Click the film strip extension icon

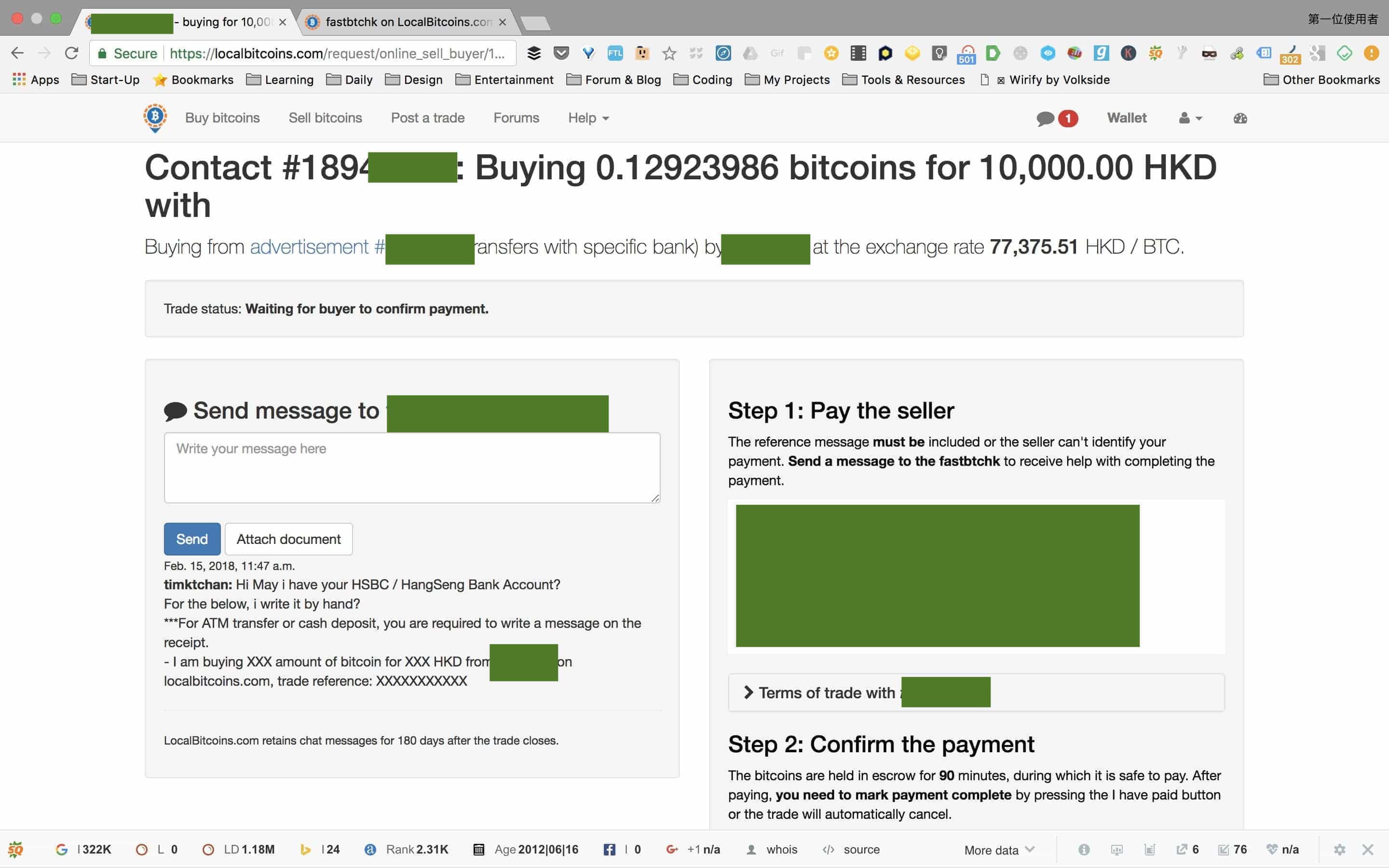click(858, 54)
